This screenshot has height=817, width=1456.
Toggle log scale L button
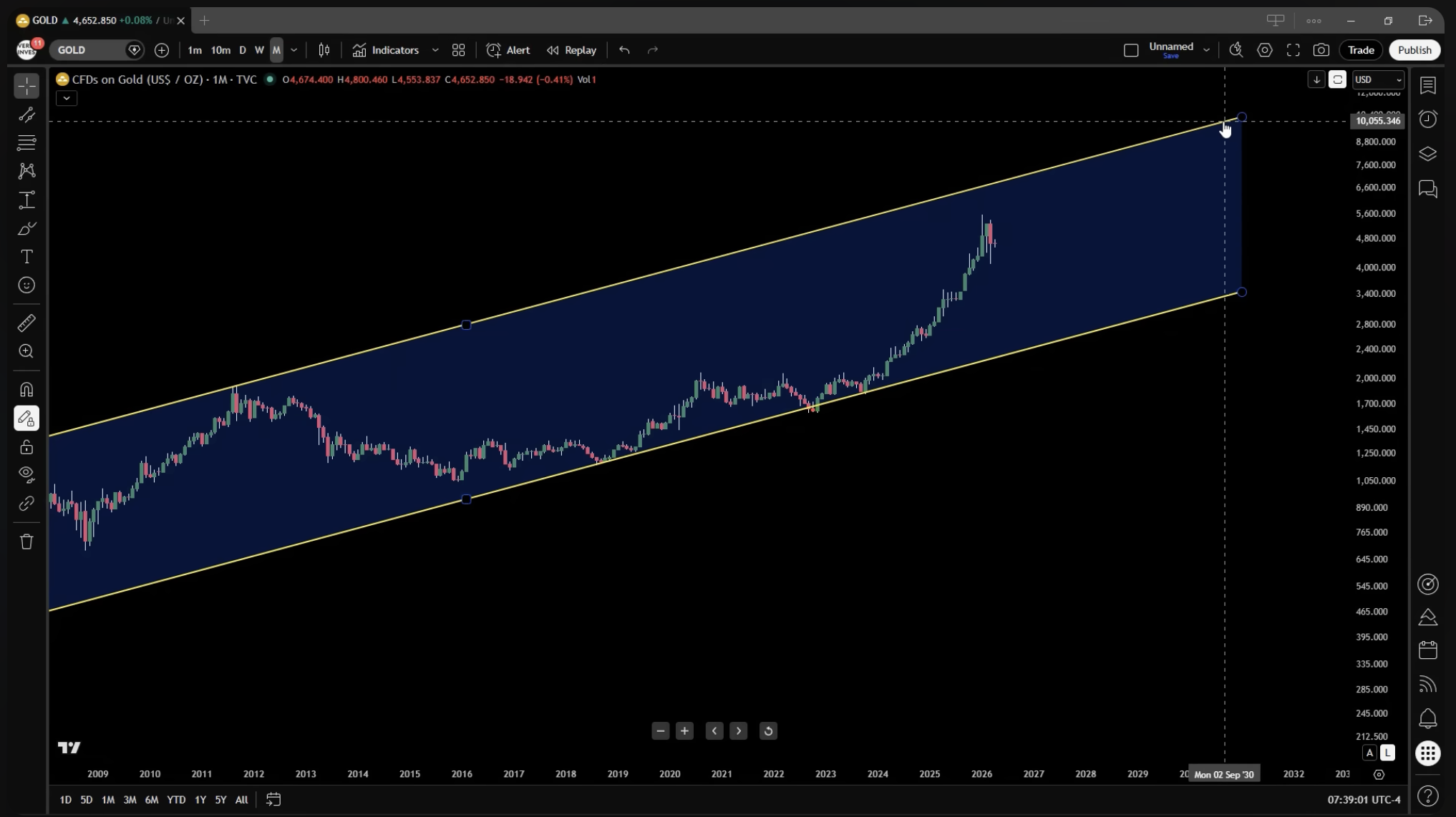[x=1387, y=753]
